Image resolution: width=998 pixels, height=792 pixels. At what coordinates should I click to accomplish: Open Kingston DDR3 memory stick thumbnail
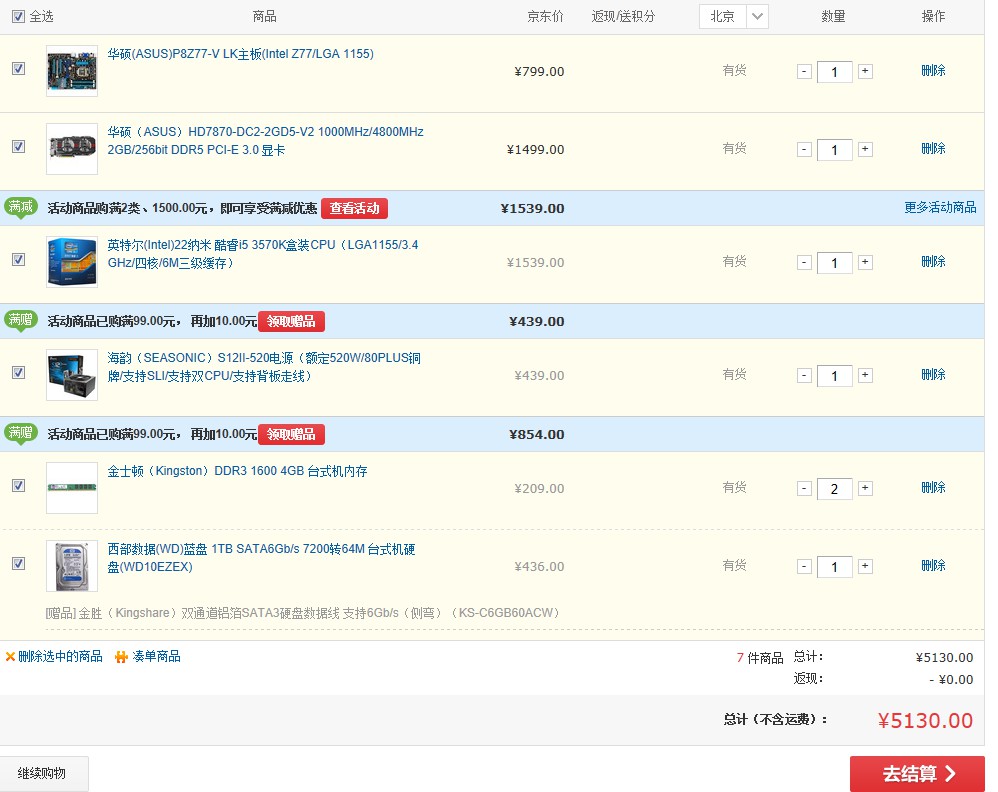72,488
